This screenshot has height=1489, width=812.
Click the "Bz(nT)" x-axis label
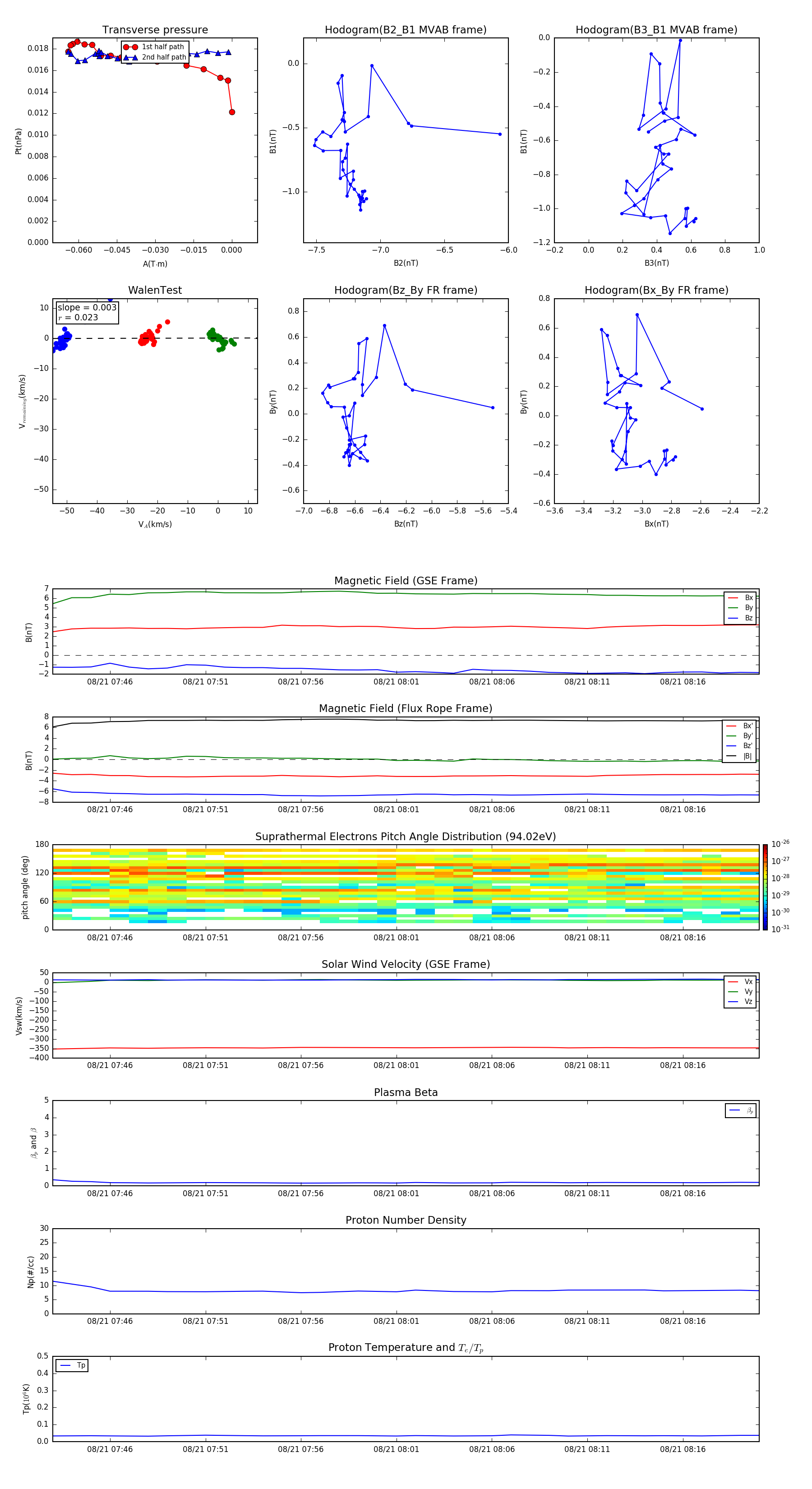(x=406, y=524)
